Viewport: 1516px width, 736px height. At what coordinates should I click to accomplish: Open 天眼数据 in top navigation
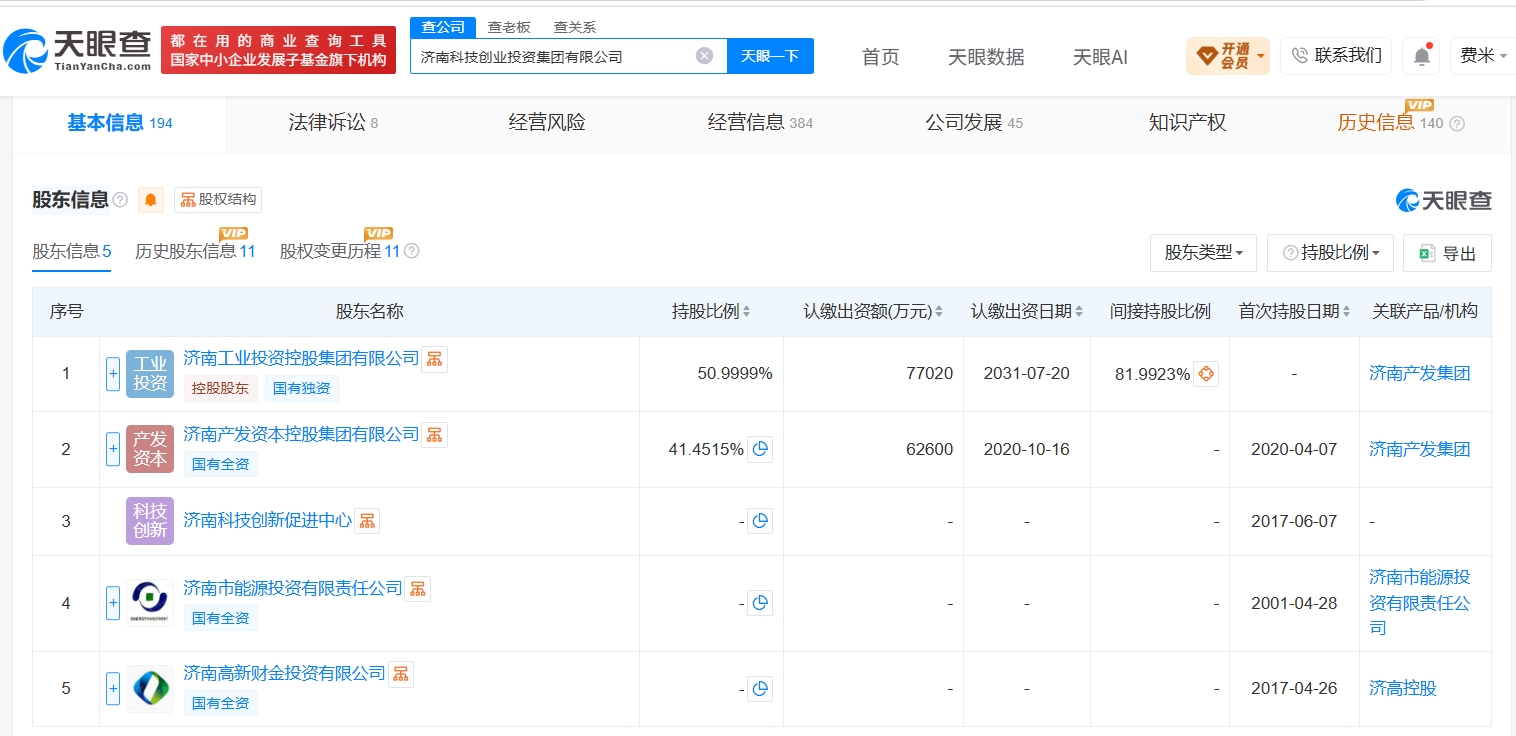[986, 57]
